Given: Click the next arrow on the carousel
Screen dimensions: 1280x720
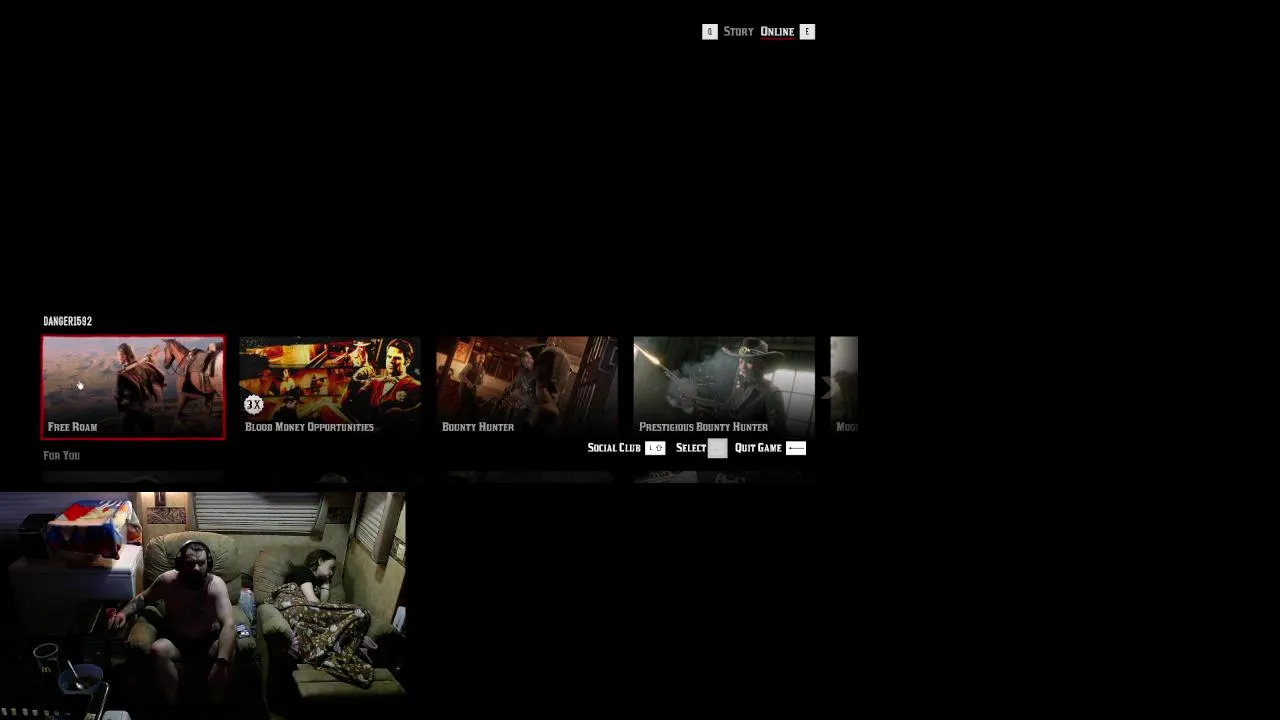Looking at the screenshot, I should click(x=828, y=387).
